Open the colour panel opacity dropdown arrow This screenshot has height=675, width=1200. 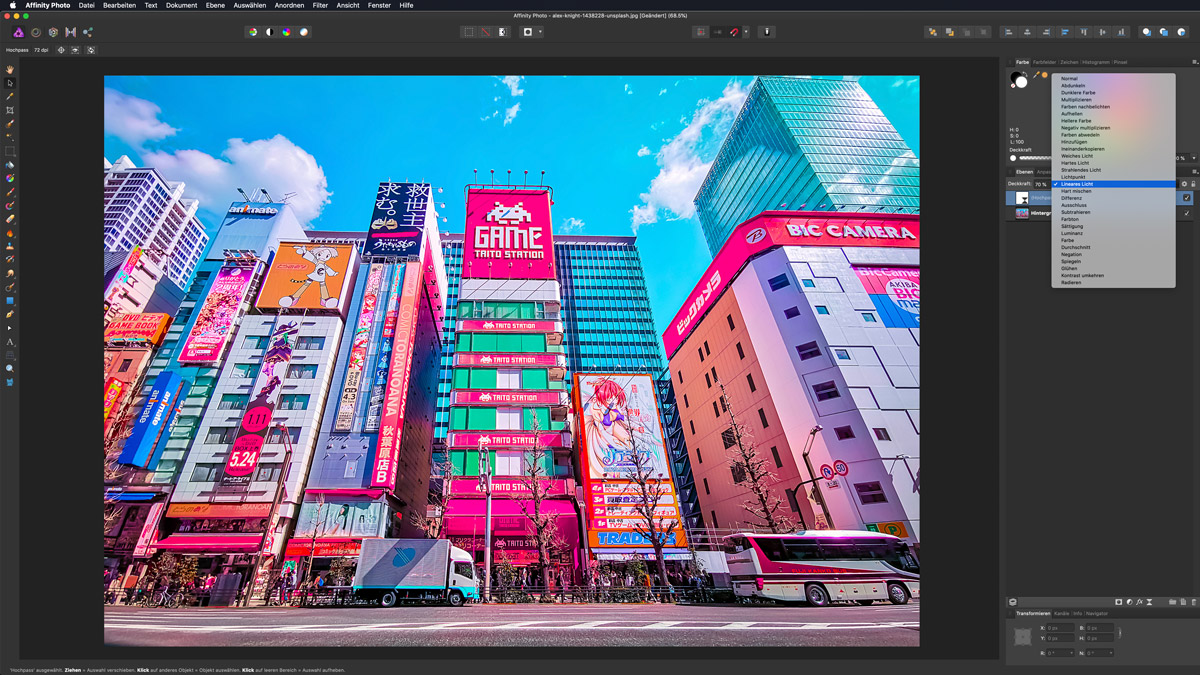[1193, 158]
